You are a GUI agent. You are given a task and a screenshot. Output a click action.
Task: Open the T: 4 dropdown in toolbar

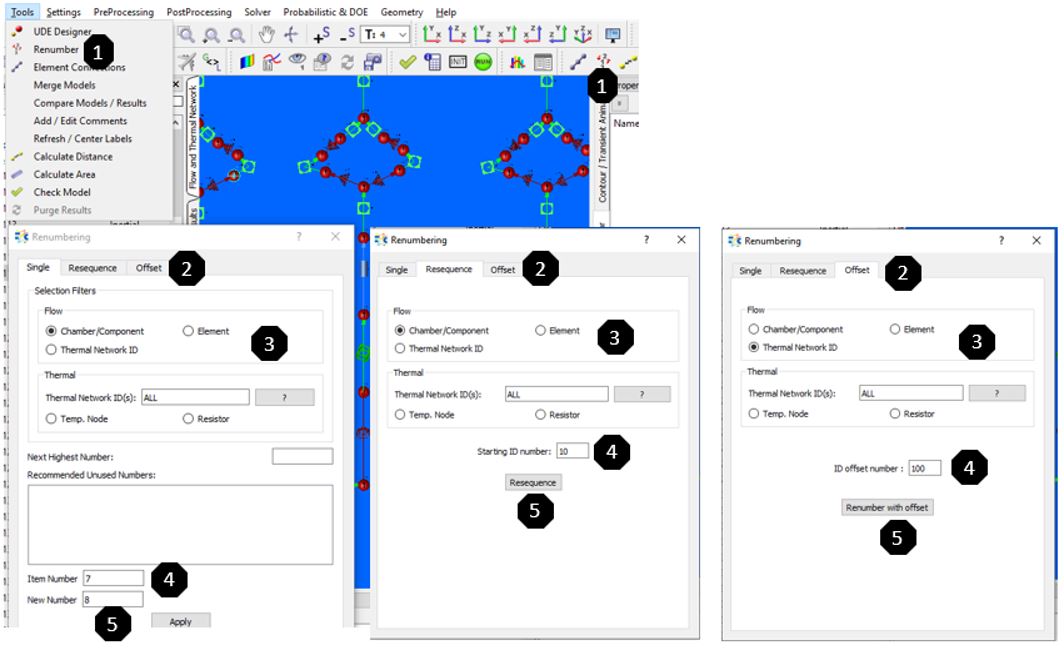click(386, 35)
